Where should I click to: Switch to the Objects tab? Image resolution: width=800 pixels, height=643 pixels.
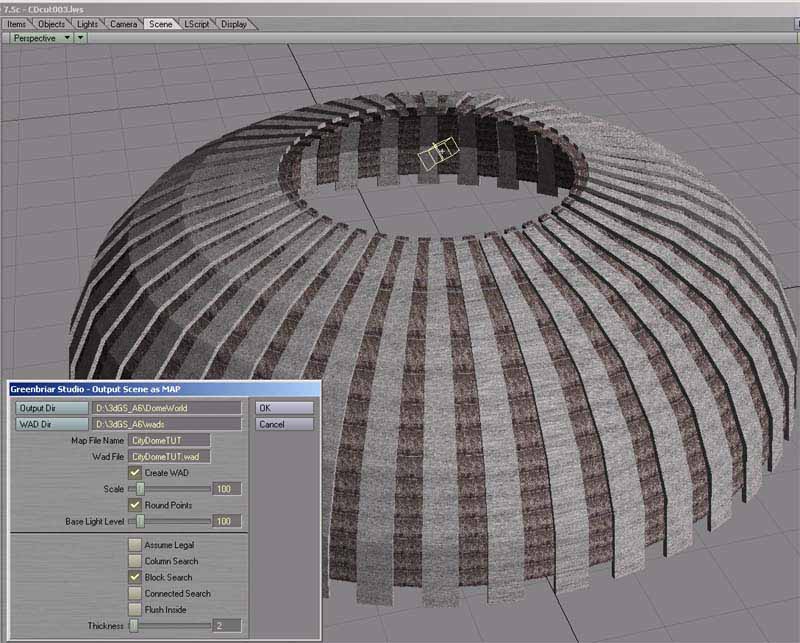pyautogui.click(x=51, y=23)
